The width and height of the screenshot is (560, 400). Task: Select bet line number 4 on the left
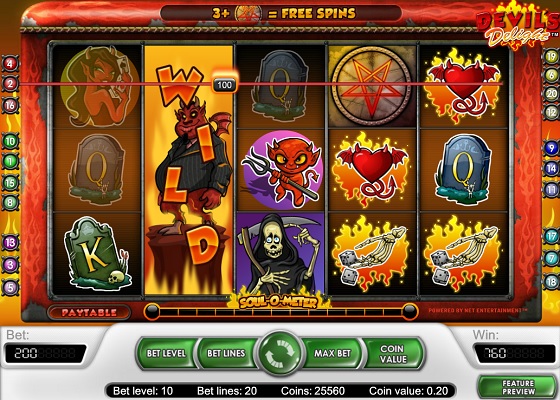point(10,64)
